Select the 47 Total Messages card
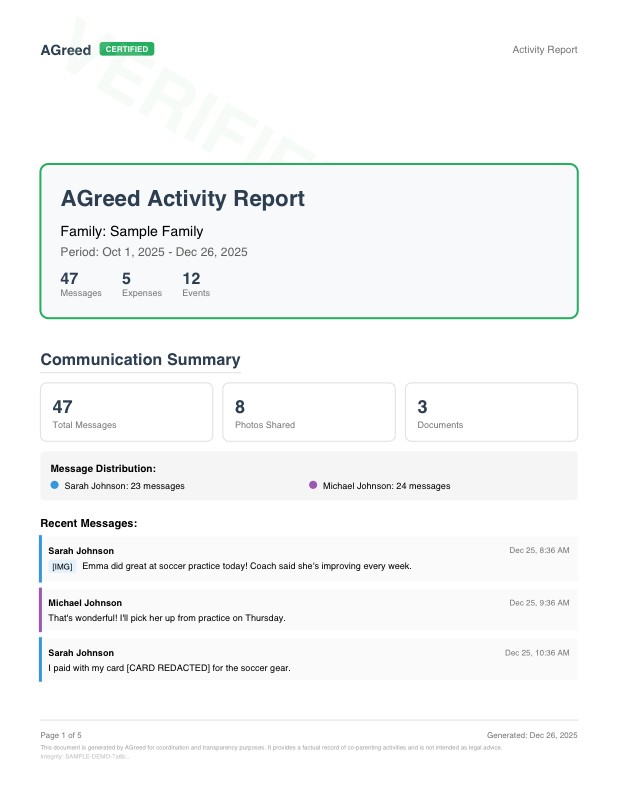Image resolution: width=618 pixels, height=800 pixels. [x=127, y=412]
